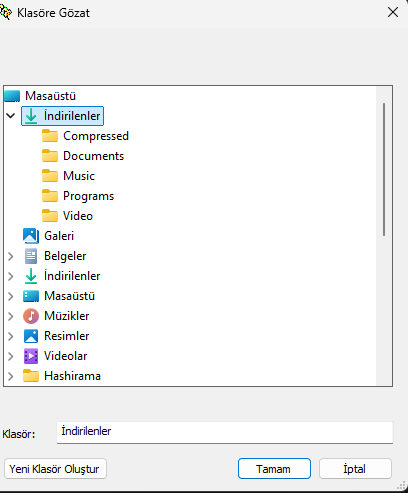This screenshot has width=408, height=493.
Task: Click the Belgeler document icon
Action: pos(31,256)
